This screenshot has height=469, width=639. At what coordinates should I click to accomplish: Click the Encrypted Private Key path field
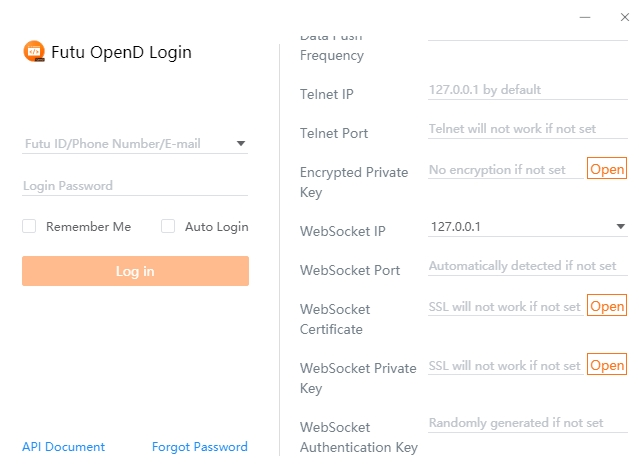(x=505, y=171)
